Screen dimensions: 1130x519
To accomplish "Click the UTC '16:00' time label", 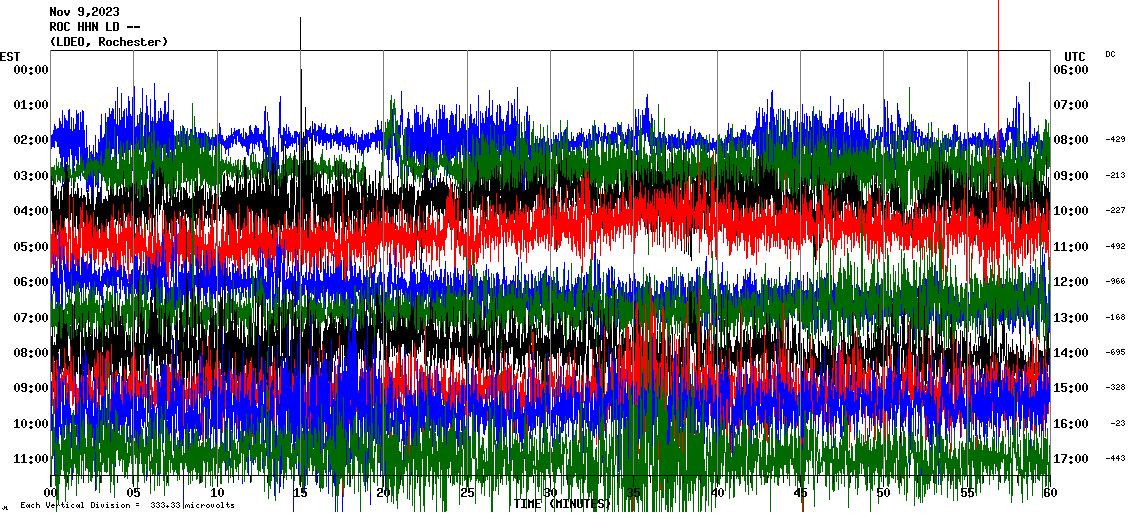I will click(x=1072, y=423).
